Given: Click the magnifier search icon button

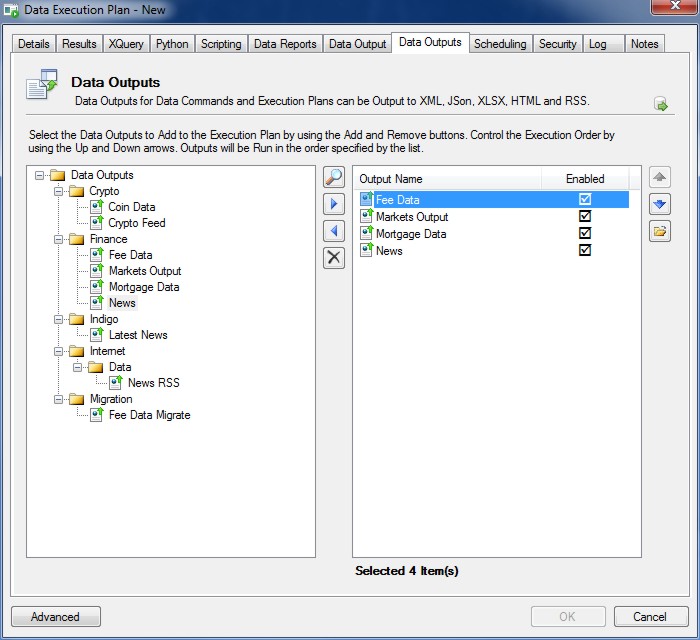Looking at the screenshot, I should (x=334, y=178).
